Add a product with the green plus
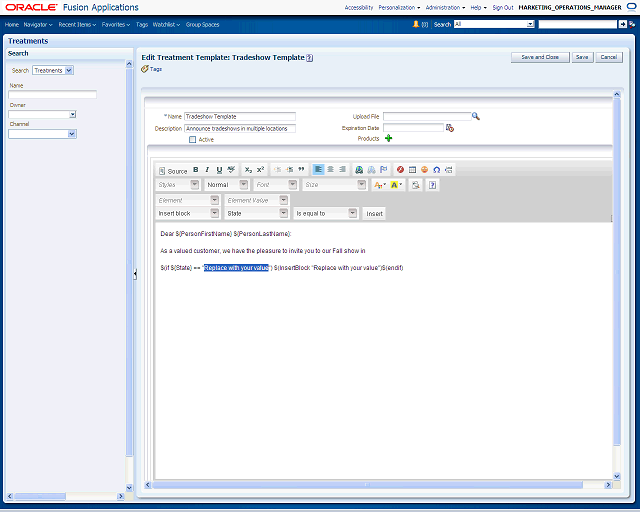This screenshot has height=512, width=640. click(x=389, y=138)
